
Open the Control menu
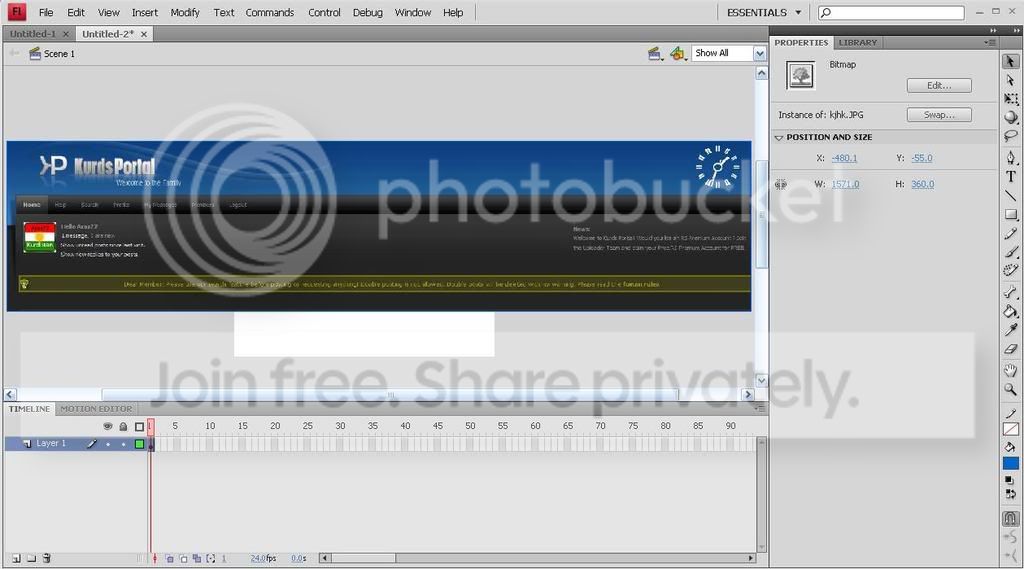[324, 12]
